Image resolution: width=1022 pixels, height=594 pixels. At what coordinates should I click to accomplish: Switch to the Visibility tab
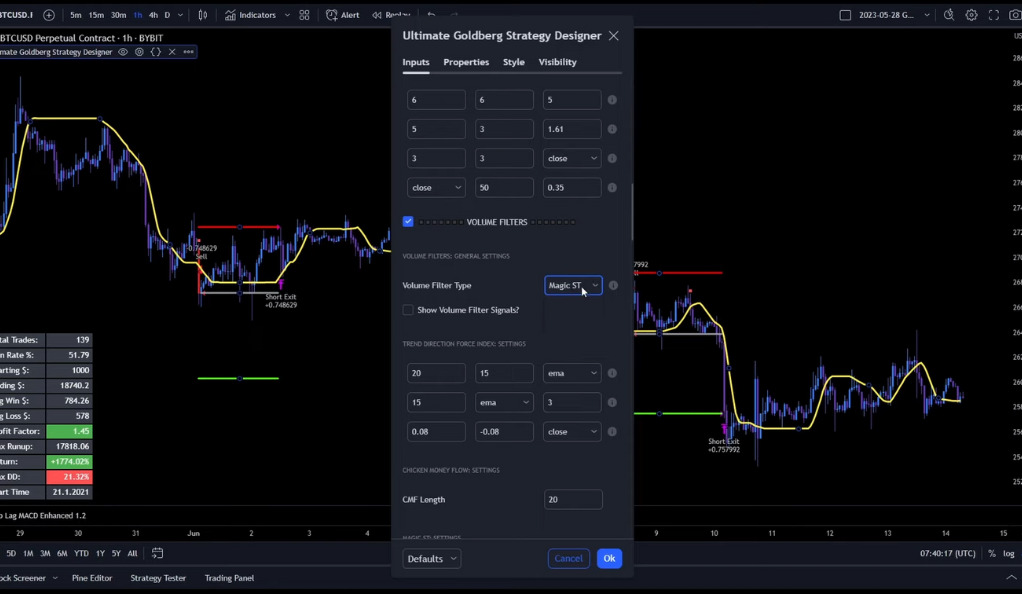click(x=557, y=62)
